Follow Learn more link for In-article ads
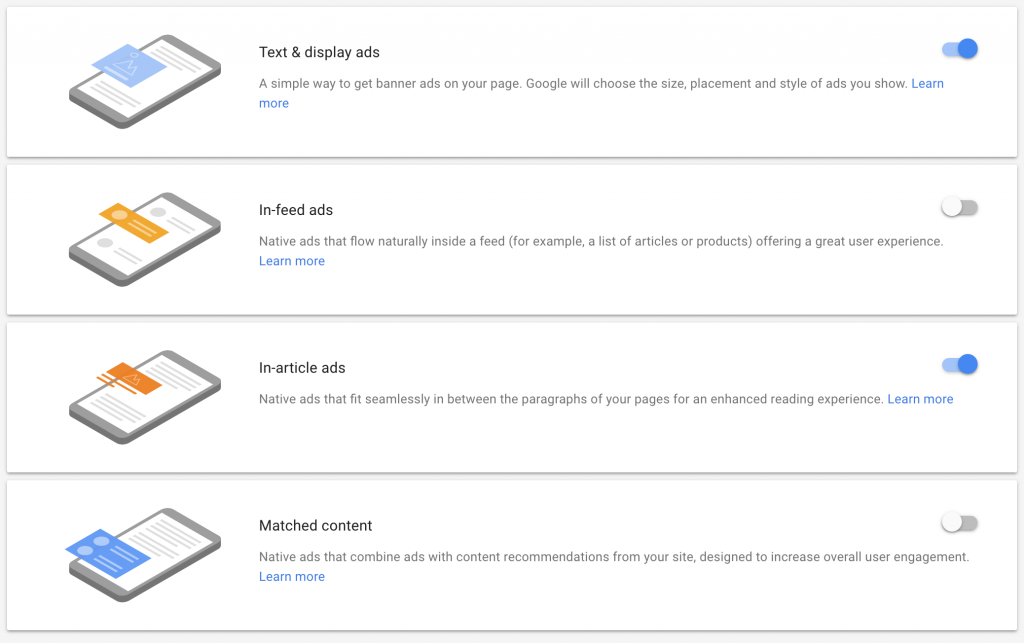 tap(920, 399)
